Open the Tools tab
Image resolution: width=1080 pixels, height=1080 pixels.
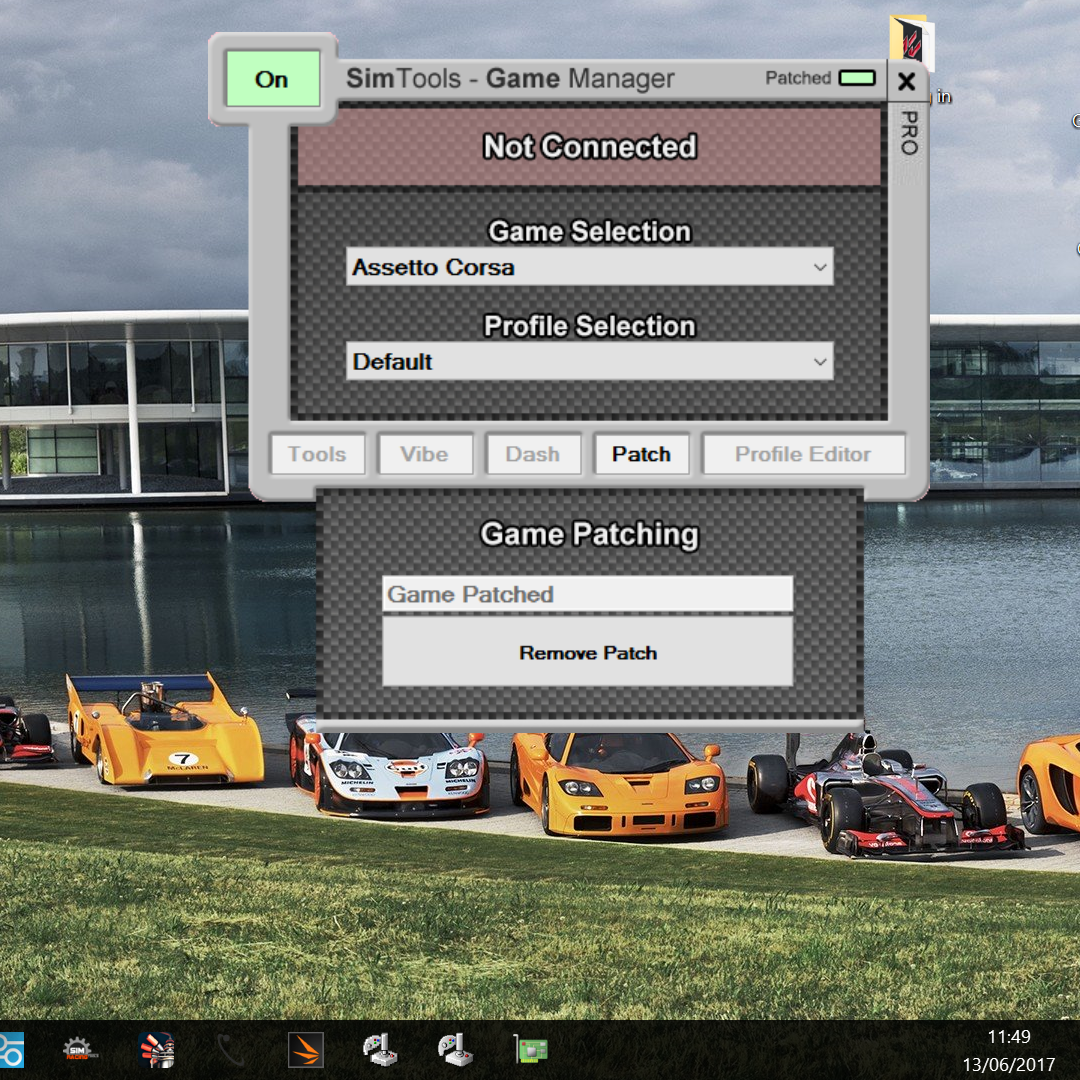(318, 454)
